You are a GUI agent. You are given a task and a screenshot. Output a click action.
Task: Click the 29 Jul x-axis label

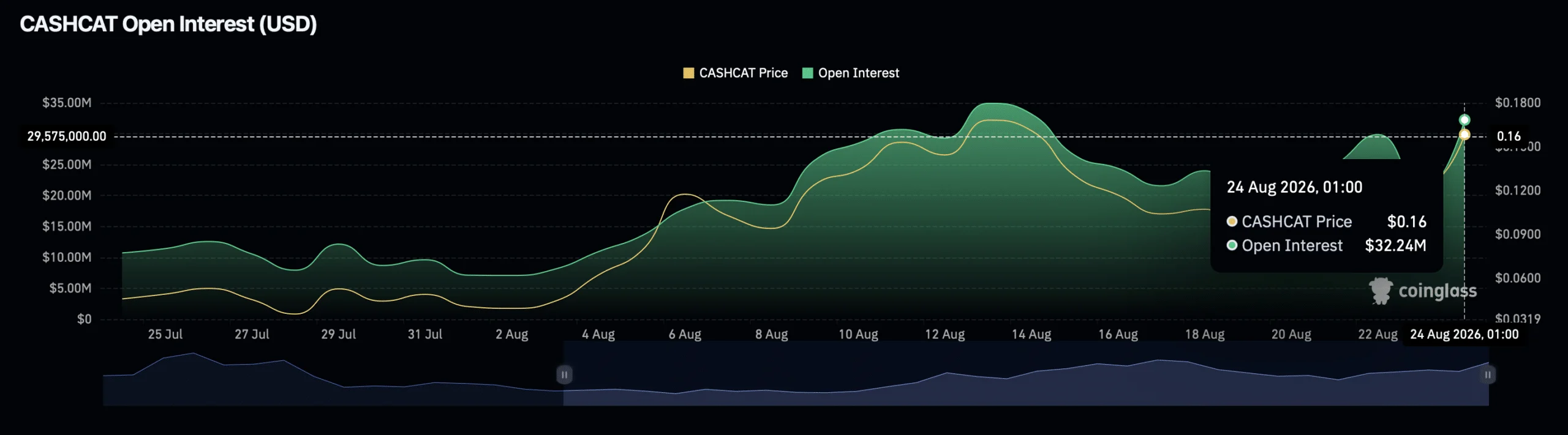point(339,335)
